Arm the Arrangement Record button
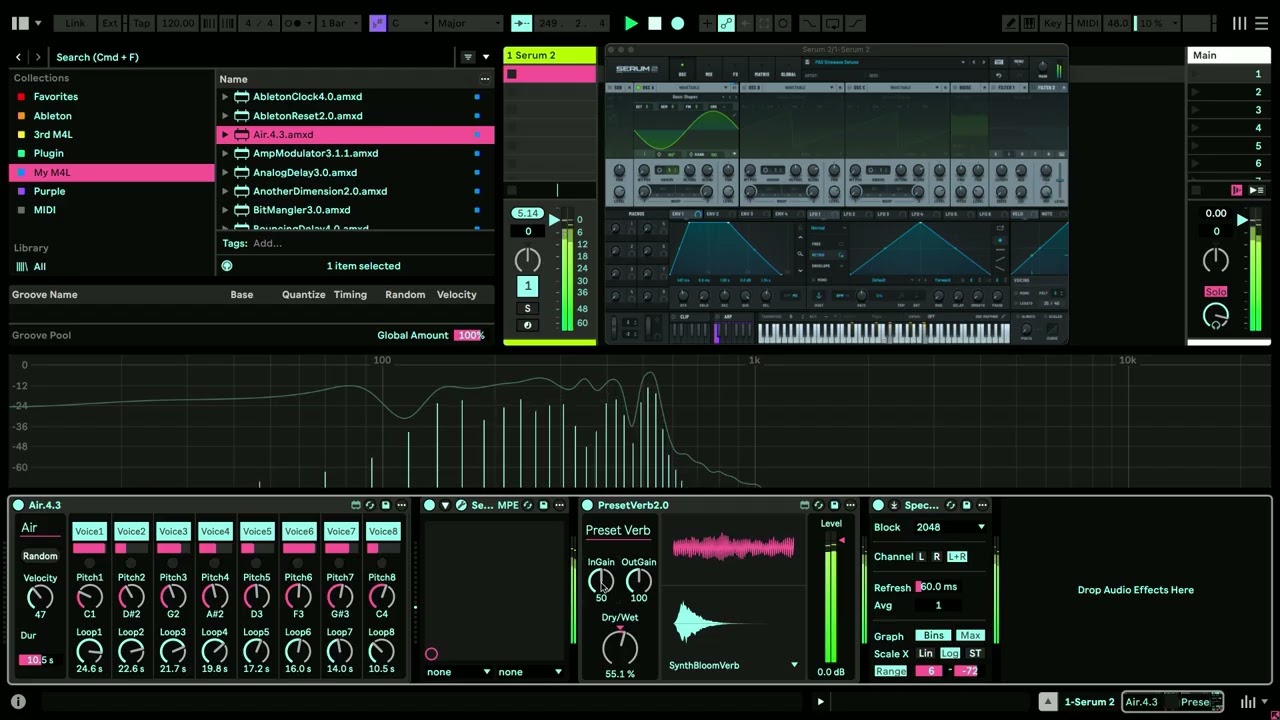Screen dimensions: 1280x720 tap(677, 23)
